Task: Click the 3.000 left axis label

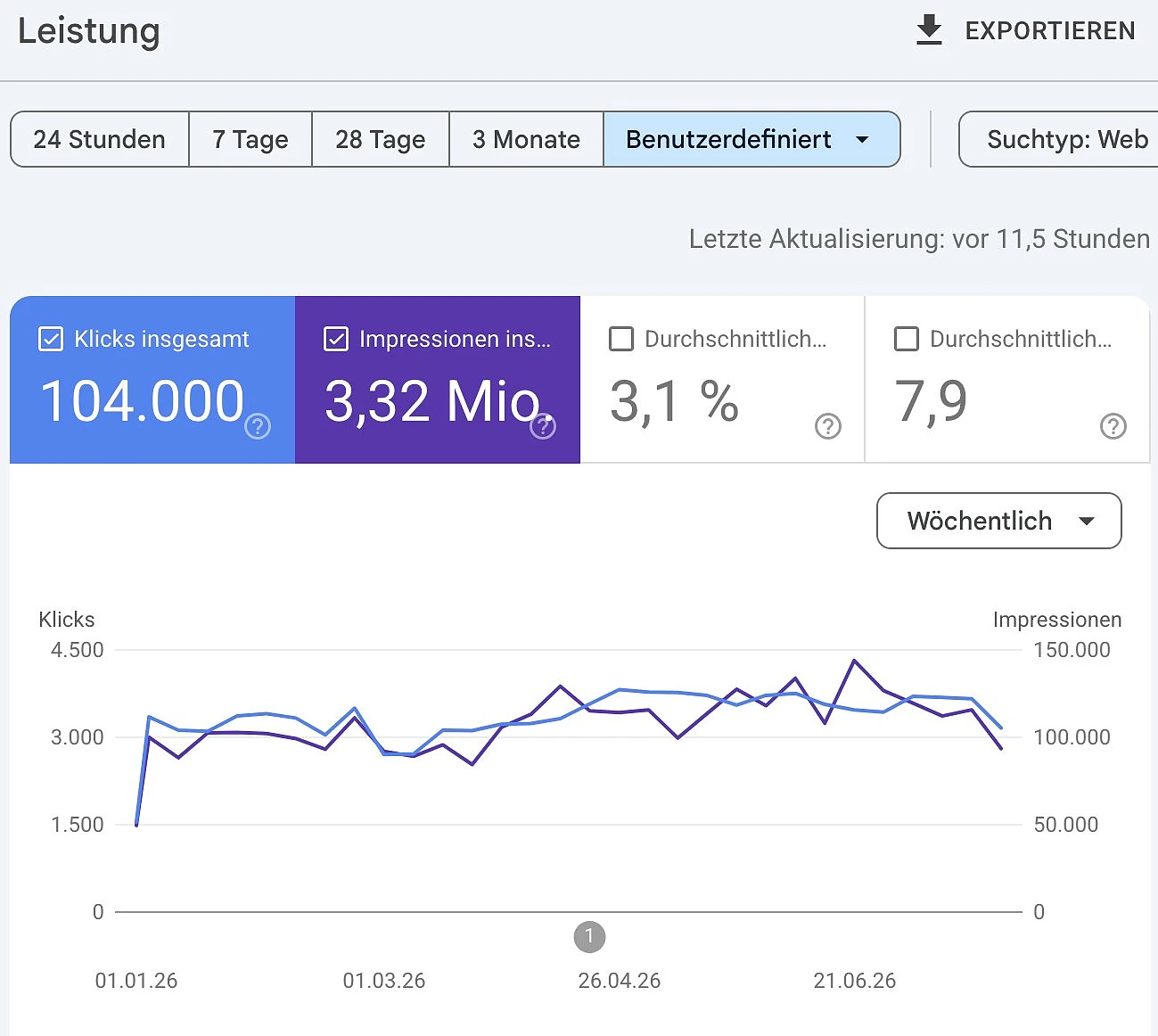Action: pyautogui.click(x=78, y=737)
